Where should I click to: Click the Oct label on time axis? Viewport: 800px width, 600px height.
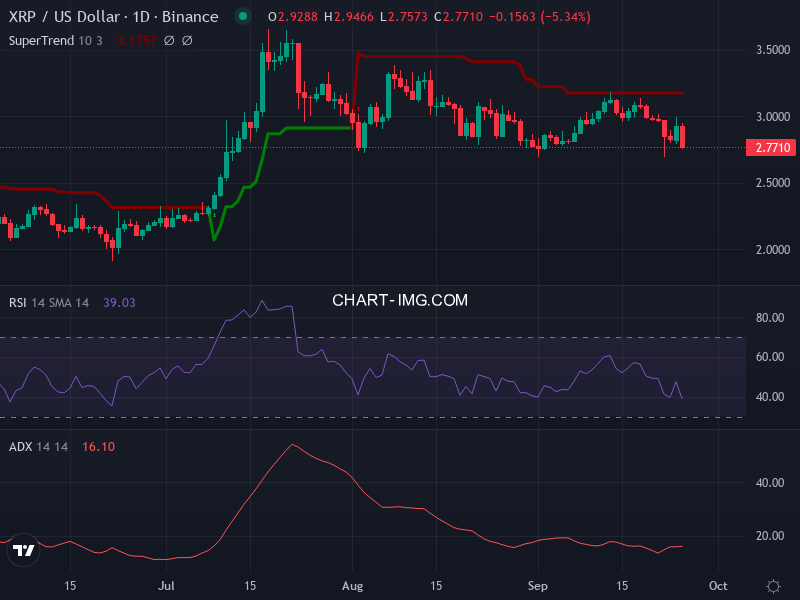[717, 585]
